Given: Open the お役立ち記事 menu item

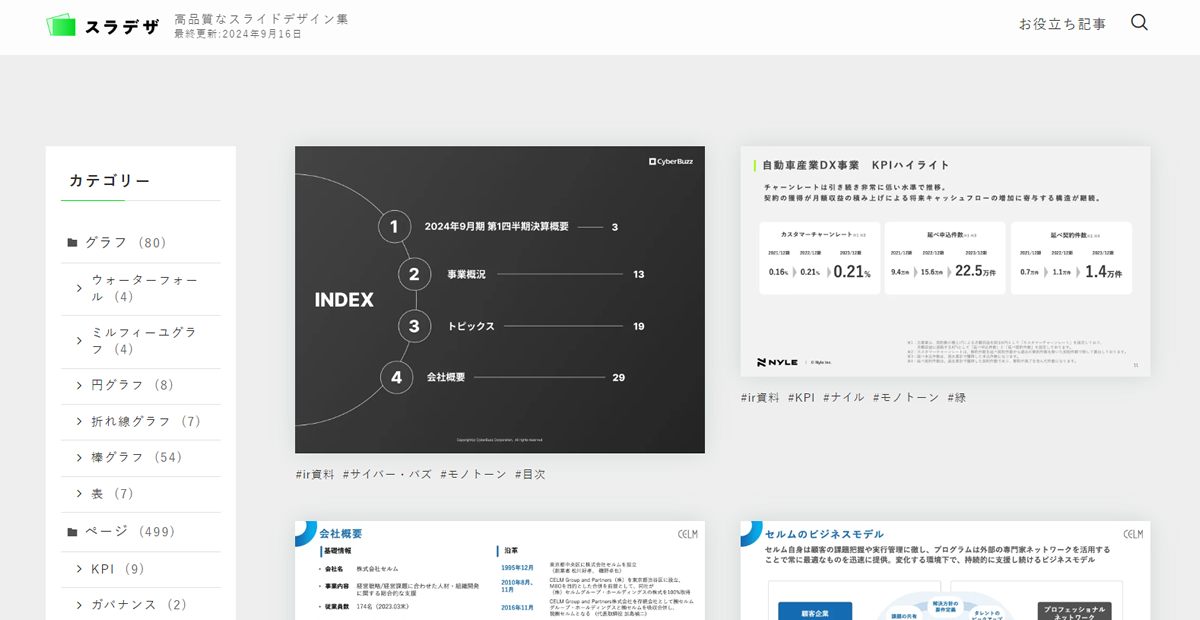Looking at the screenshot, I should click(x=1063, y=24).
